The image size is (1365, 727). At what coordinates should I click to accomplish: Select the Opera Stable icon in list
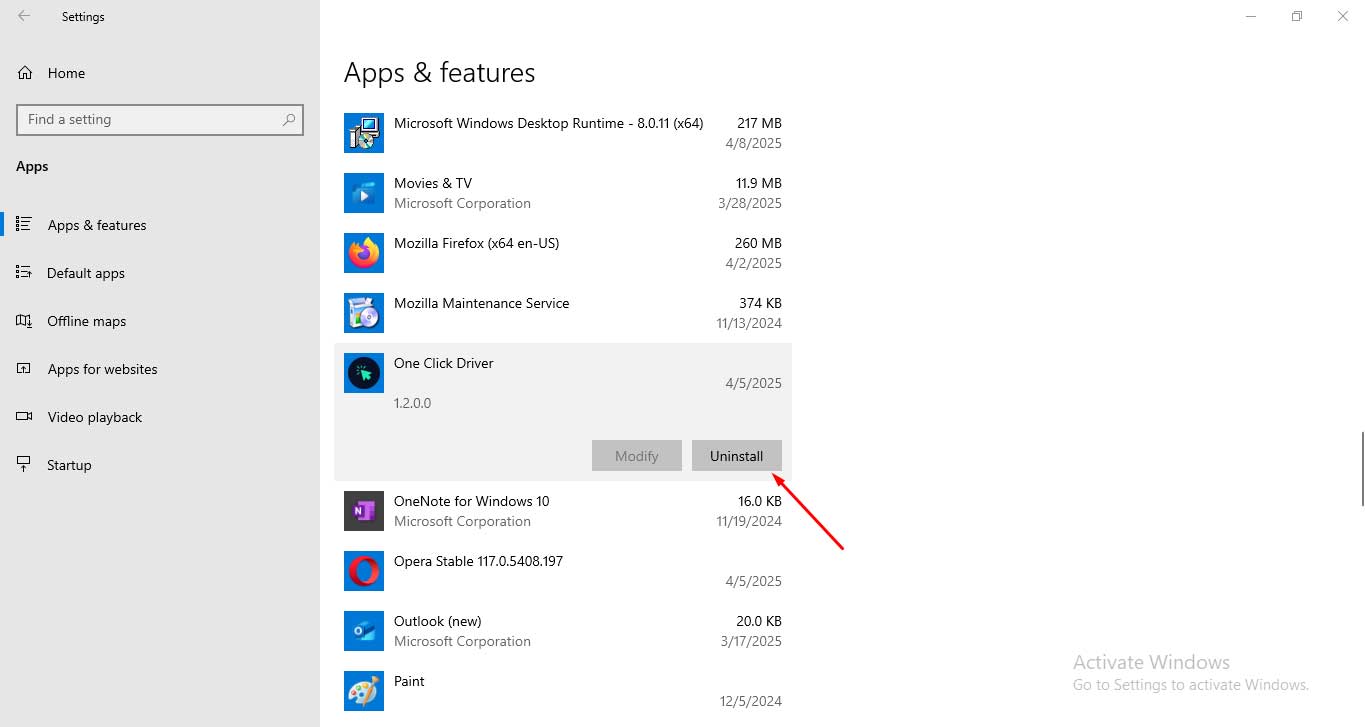click(x=364, y=571)
